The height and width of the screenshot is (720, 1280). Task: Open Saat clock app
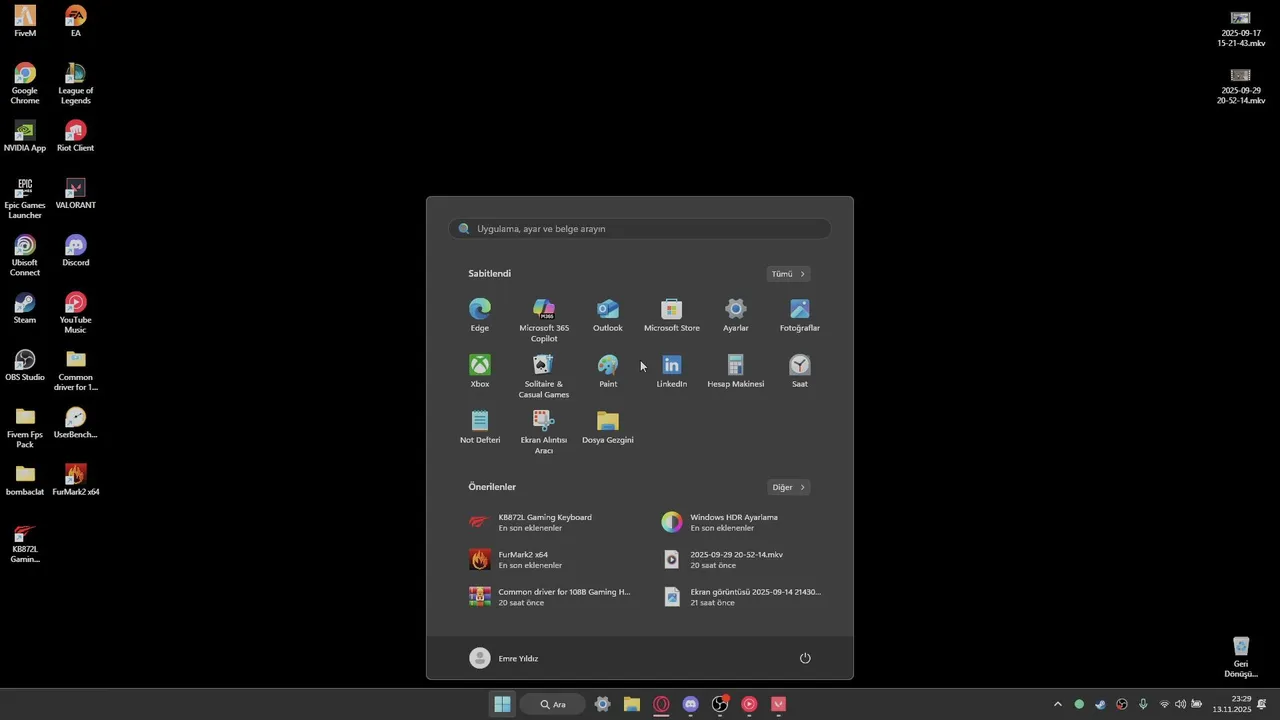800,370
